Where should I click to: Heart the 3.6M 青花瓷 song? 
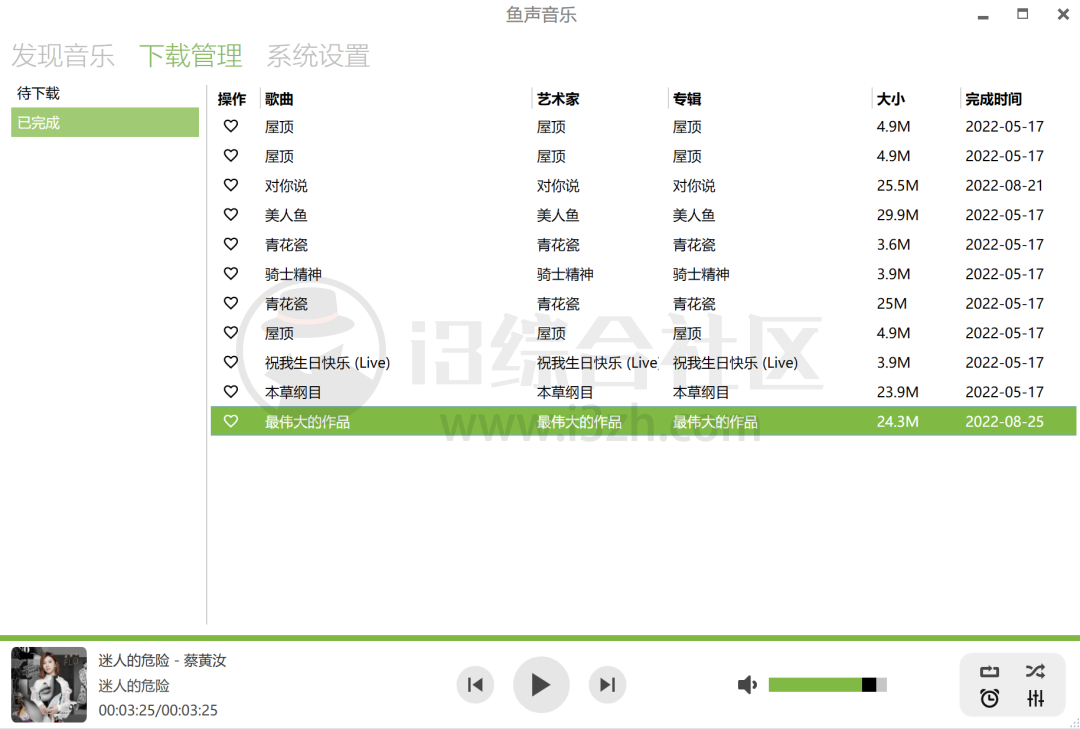[x=231, y=244]
